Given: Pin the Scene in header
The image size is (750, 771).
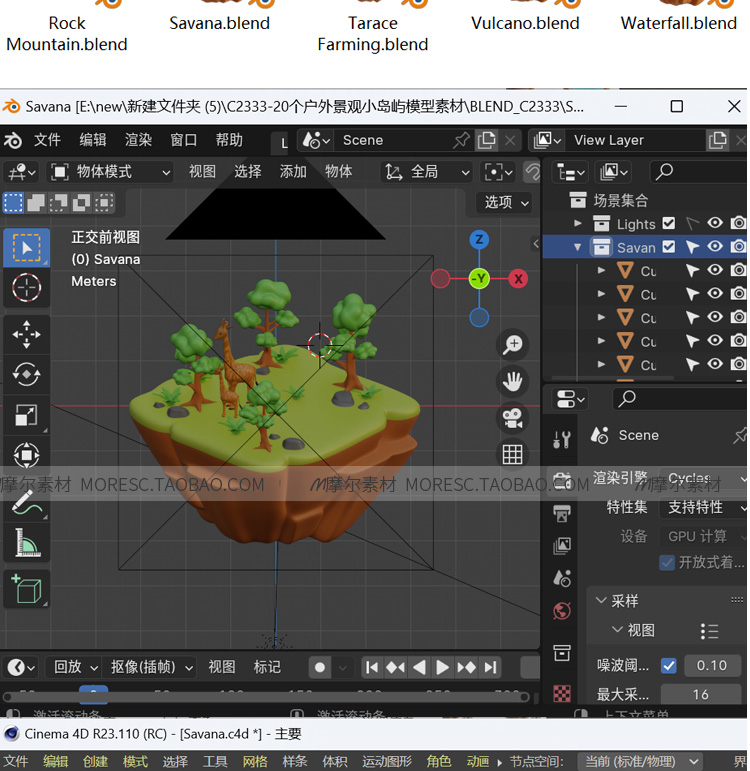Looking at the screenshot, I should 461,141.
